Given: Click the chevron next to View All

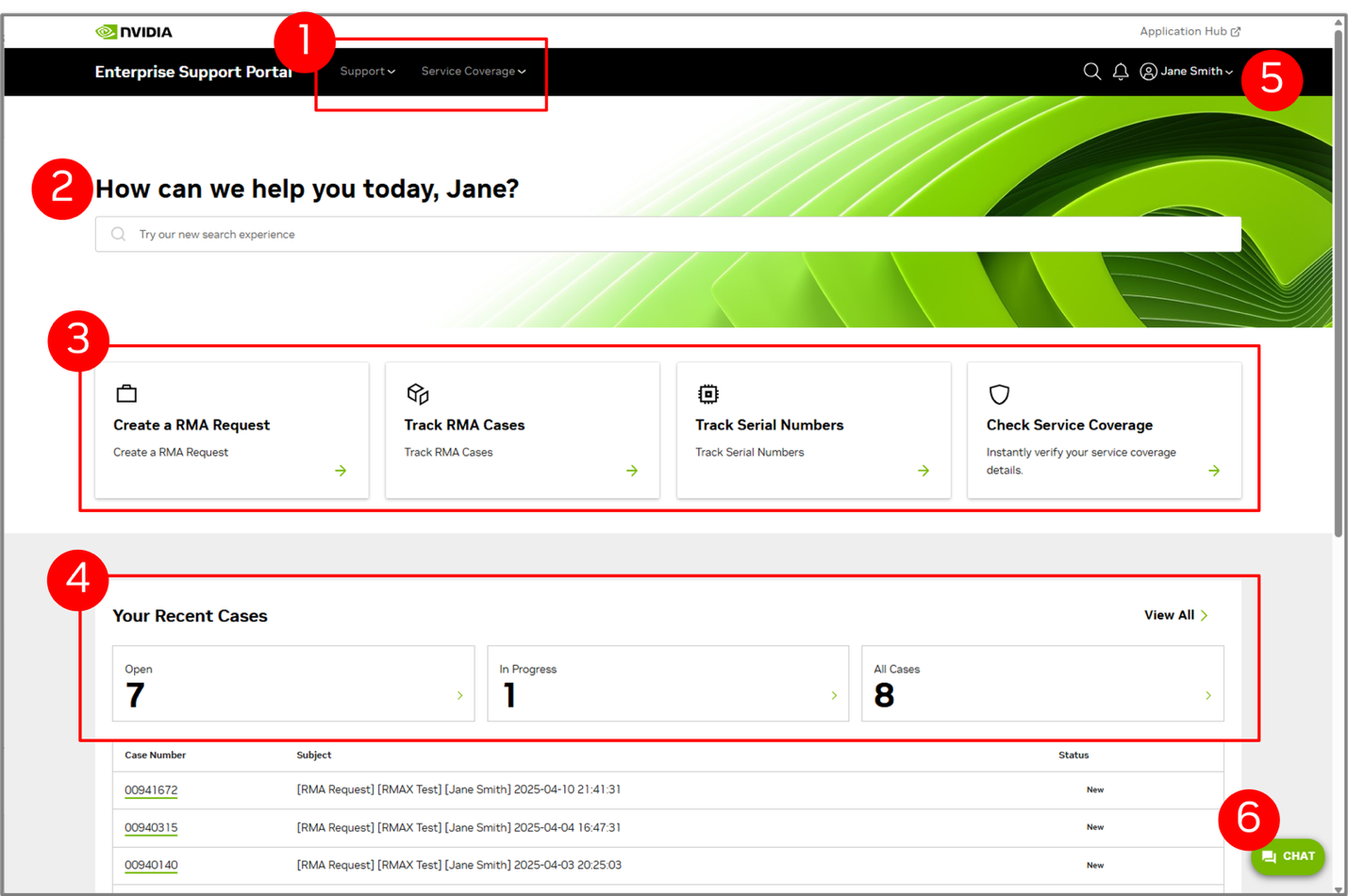Looking at the screenshot, I should pyautogui.click(x=1205, y=616).
